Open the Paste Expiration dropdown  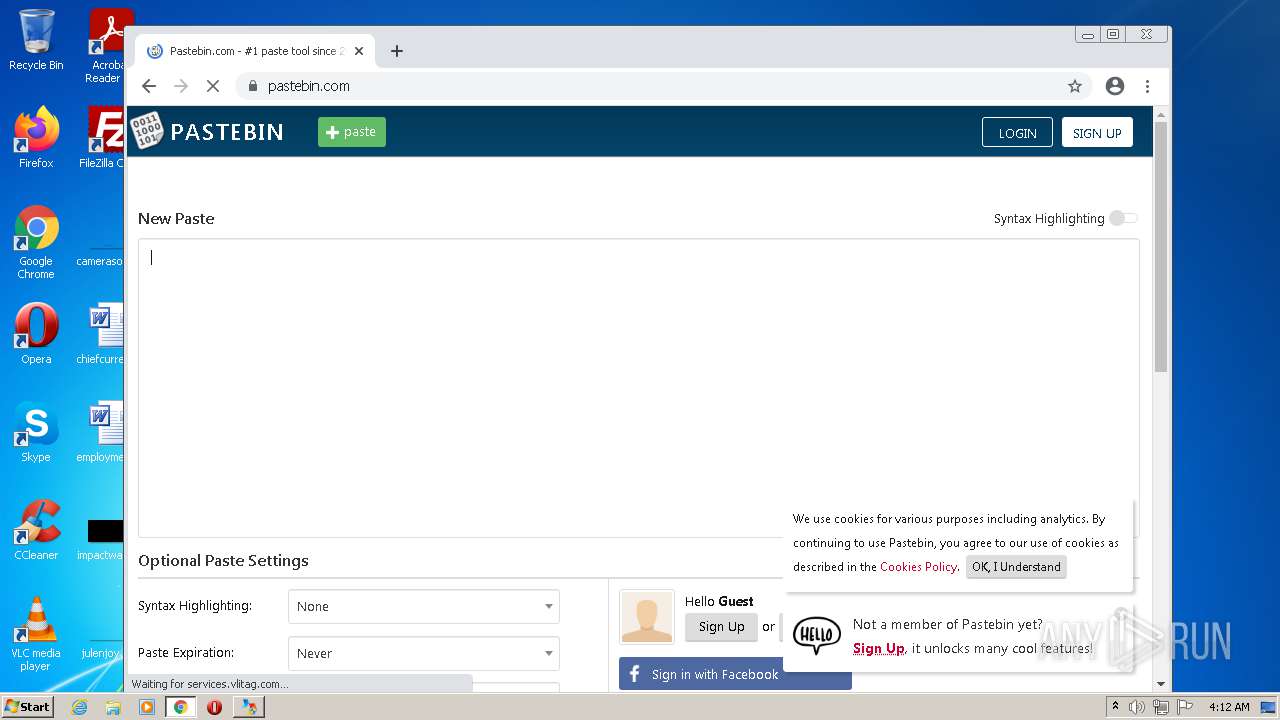pyautogui.click(x=424, y=653)
